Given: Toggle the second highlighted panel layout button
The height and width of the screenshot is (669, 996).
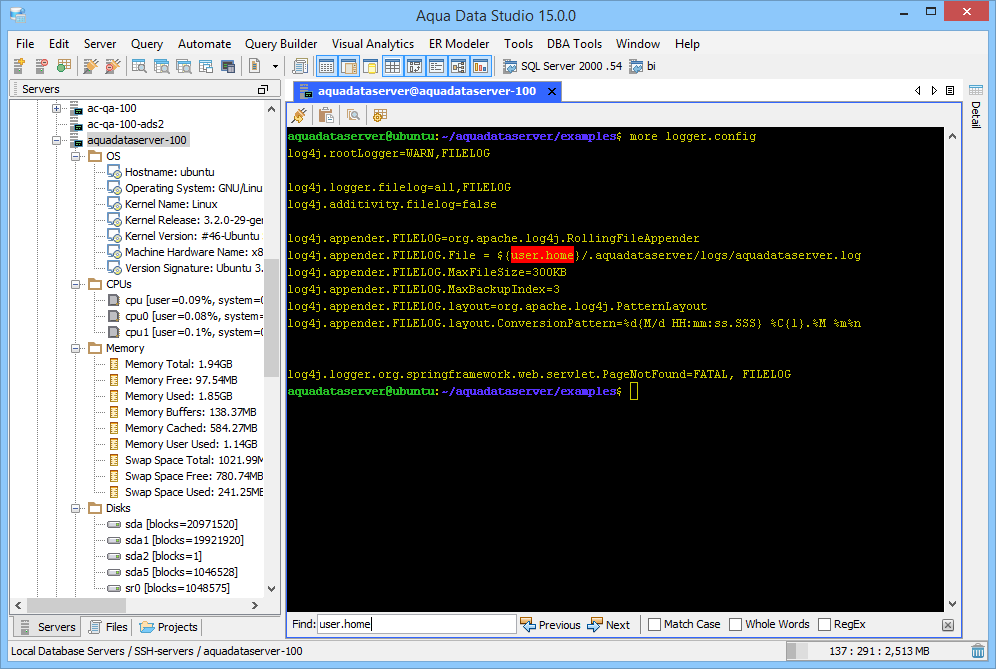Looking at the screenshot, I should (x=349, y=65).
